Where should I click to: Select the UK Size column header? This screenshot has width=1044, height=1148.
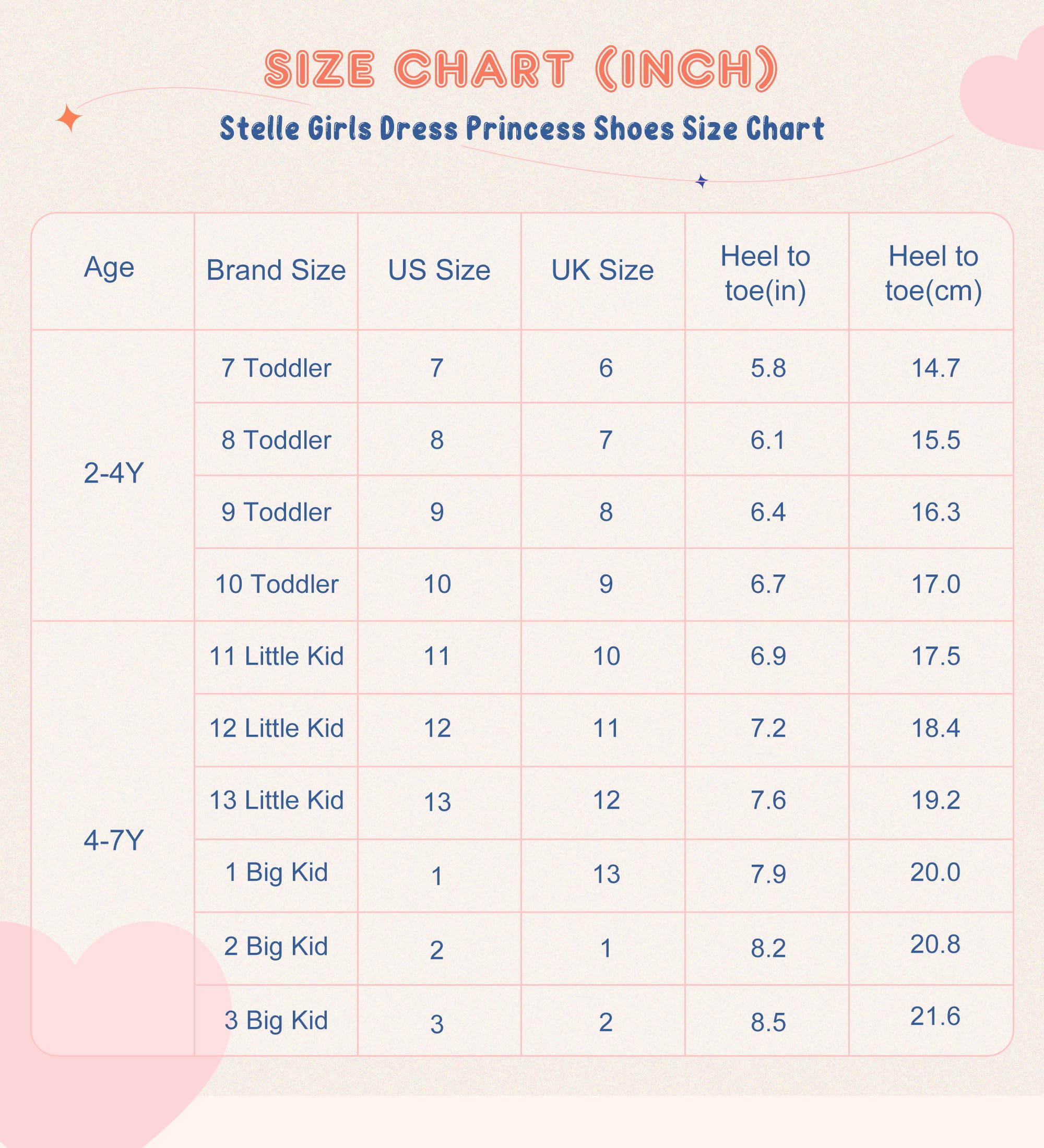[x=602, y=270]
